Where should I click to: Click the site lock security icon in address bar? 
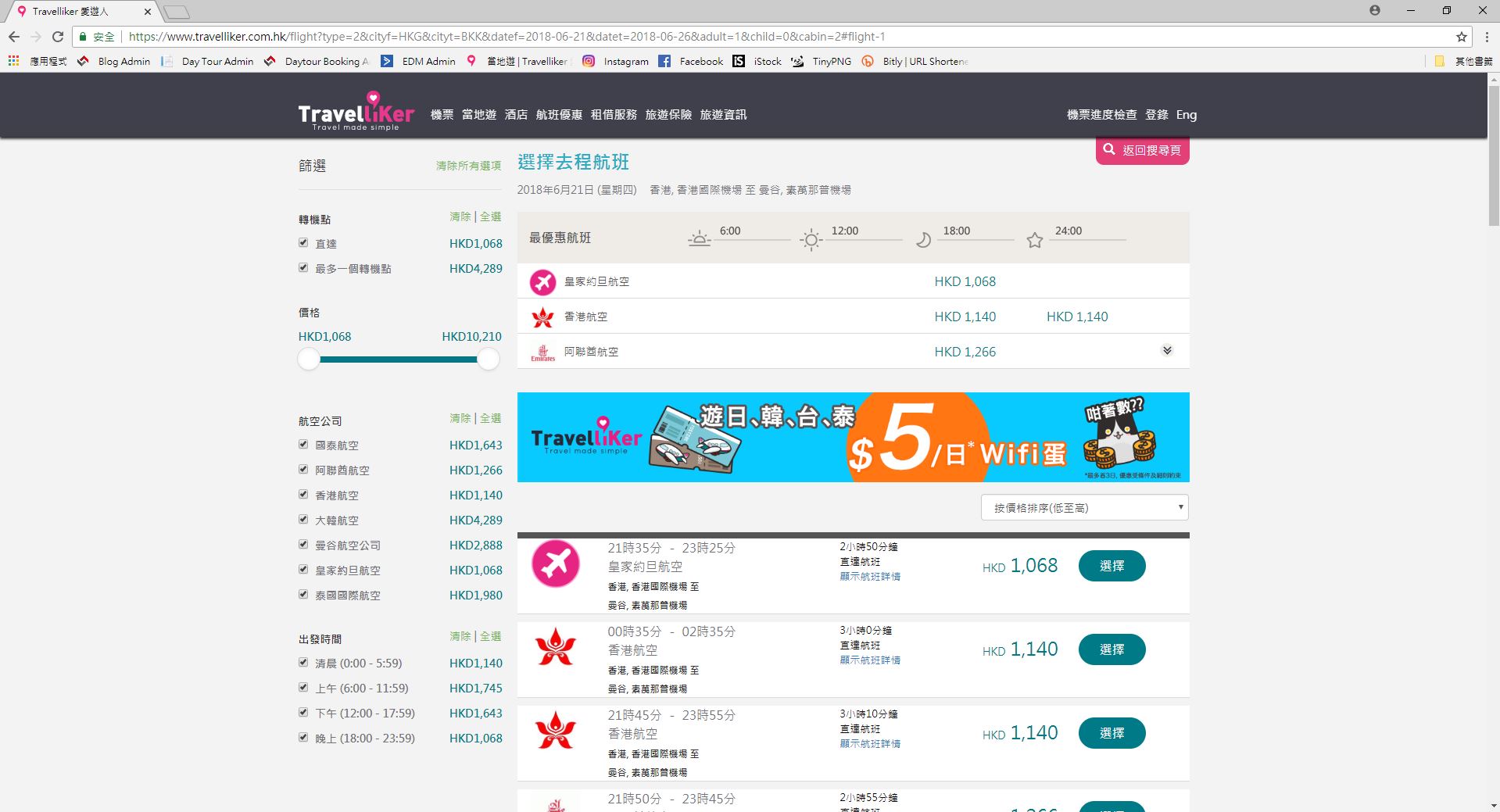click(x=83, y=37)
